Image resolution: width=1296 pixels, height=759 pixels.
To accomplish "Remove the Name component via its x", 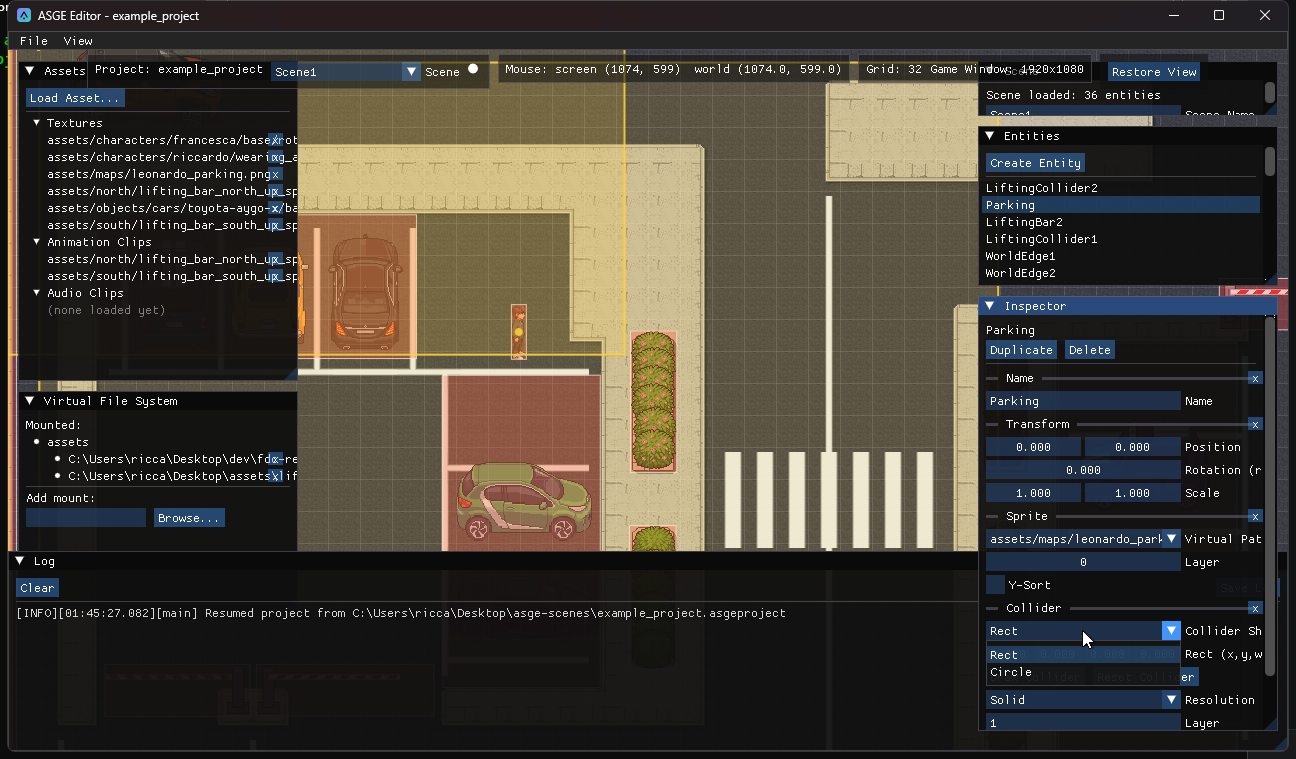I will [1255, 378].
